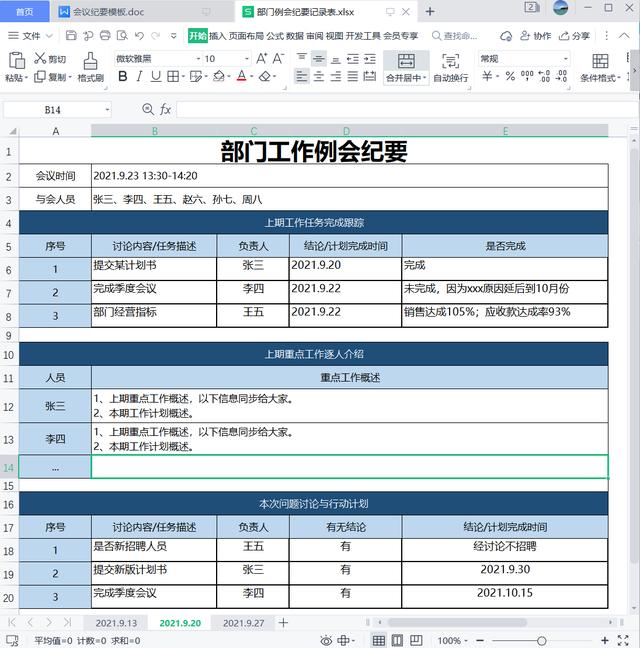Screen dimensions: 640x648
Task: Click the Copy icon
Action: point(40,77)
